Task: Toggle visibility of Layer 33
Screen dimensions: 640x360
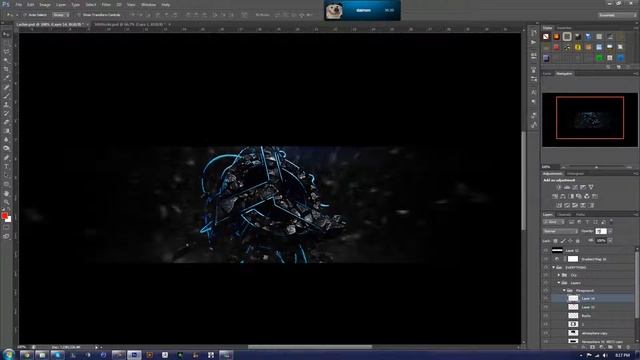Action: 546,307
